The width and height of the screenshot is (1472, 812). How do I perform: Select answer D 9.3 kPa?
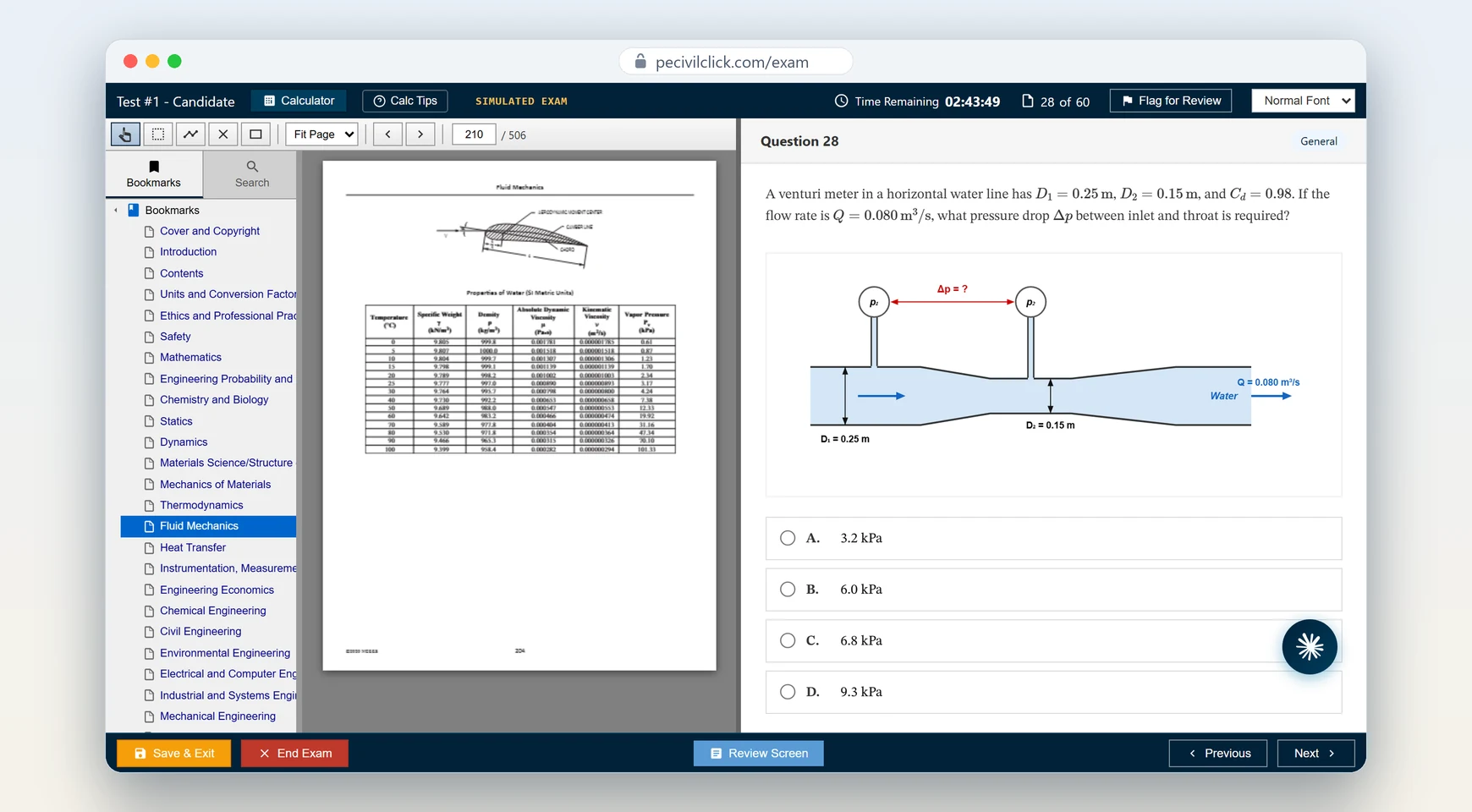[1053, 692]
